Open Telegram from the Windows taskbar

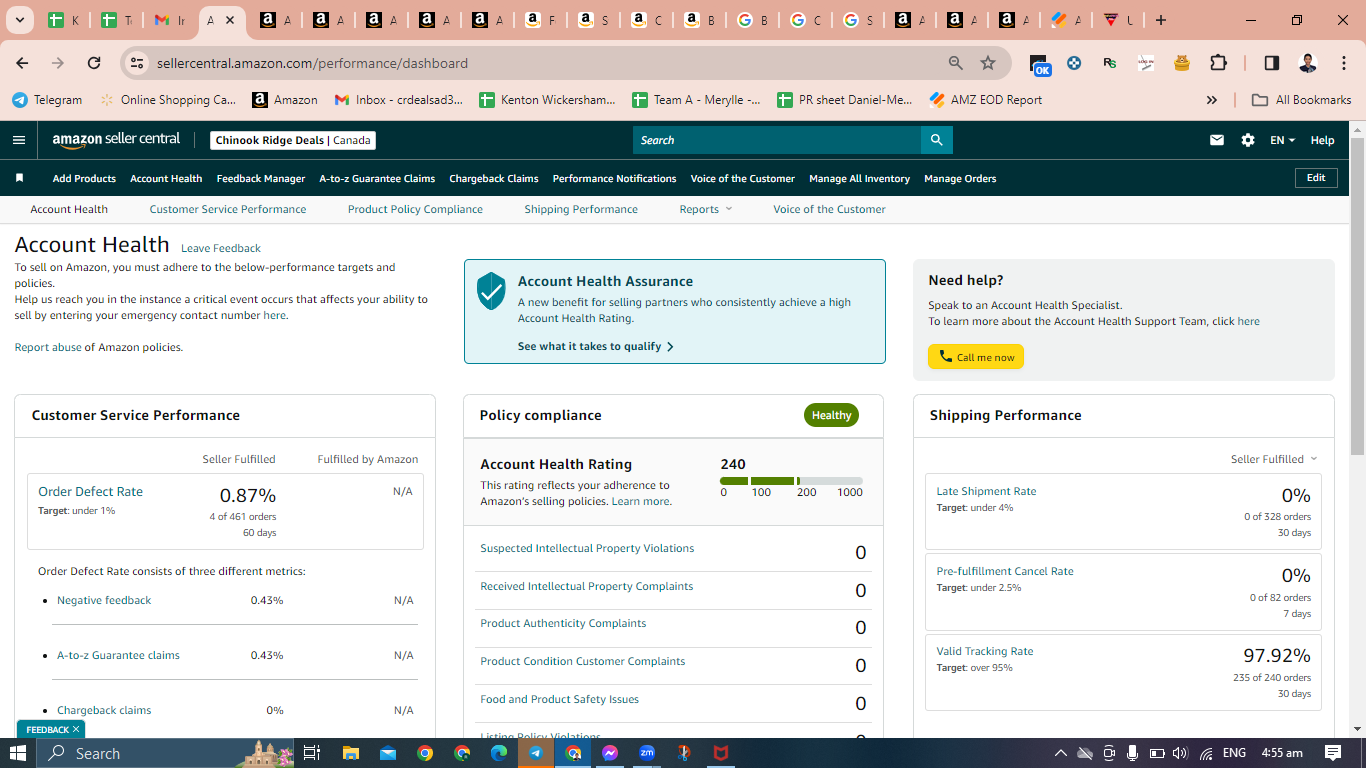[536, 753]
